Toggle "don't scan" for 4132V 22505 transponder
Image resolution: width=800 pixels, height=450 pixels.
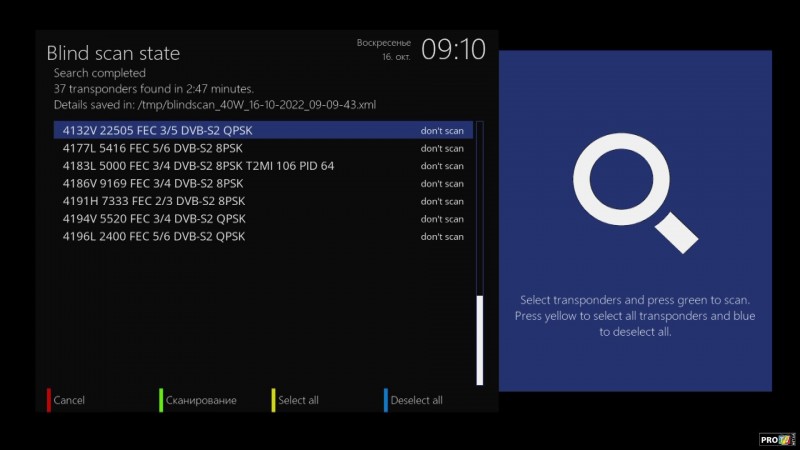tap(441, 131)
